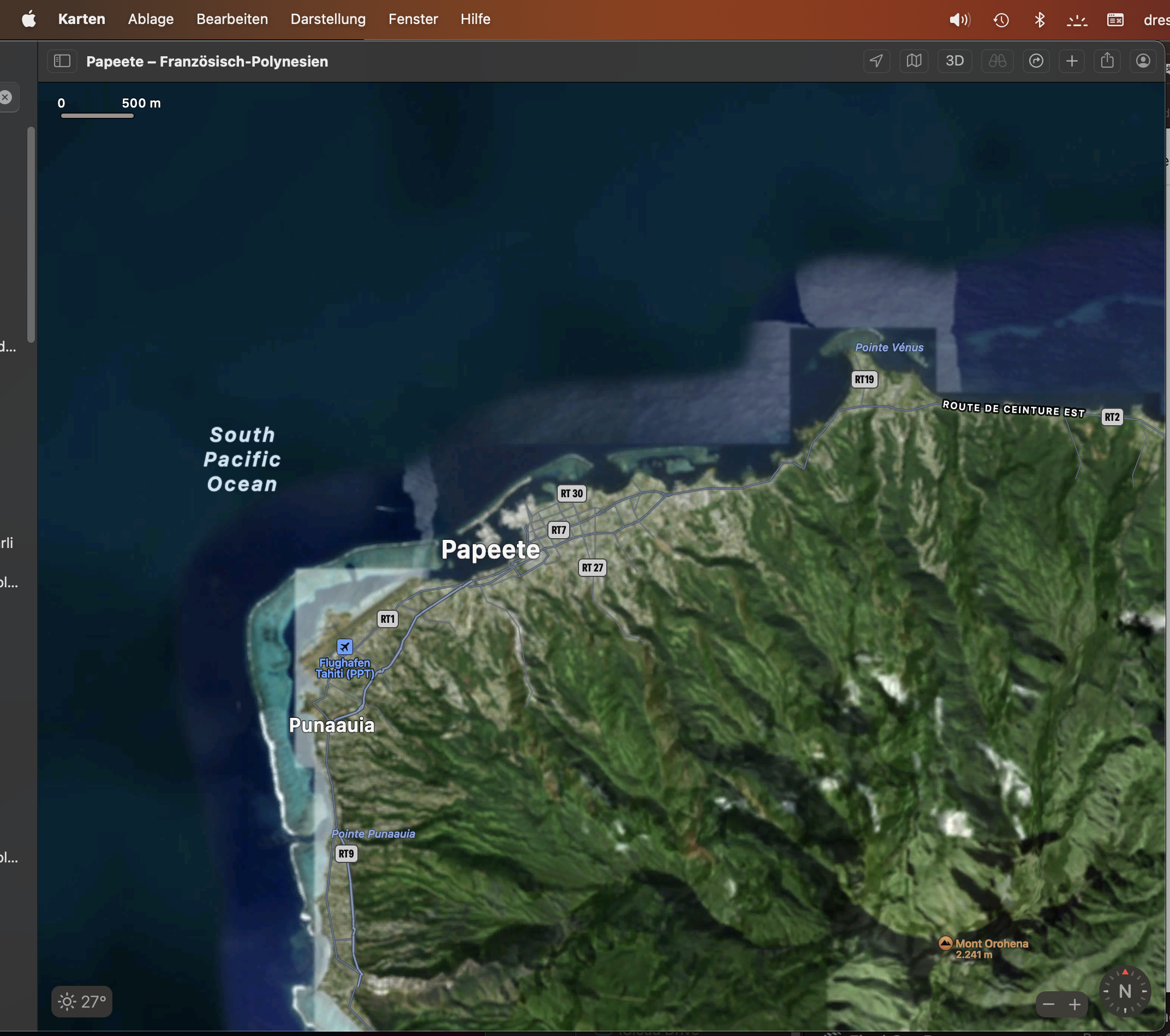Click the plus add button in toolbar

pyautogui.click(x=1072, y=61)
